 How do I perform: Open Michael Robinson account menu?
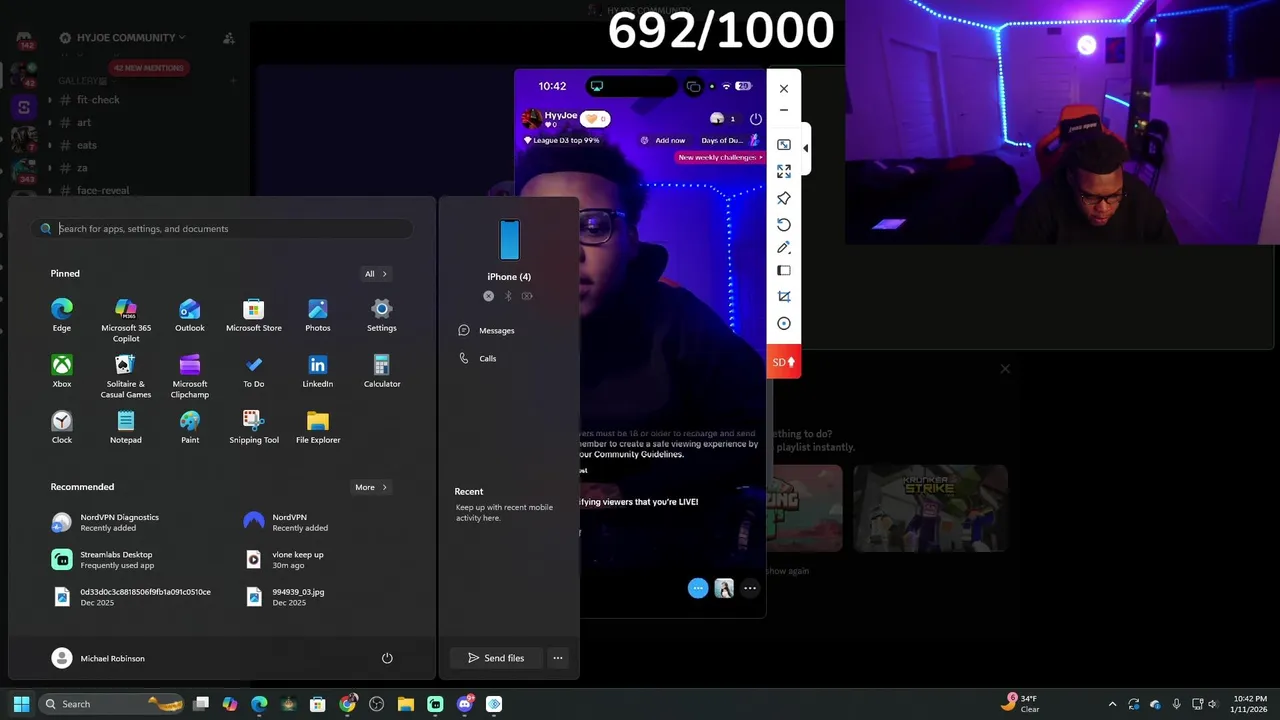pyautogui.click(x=98, y=658)
